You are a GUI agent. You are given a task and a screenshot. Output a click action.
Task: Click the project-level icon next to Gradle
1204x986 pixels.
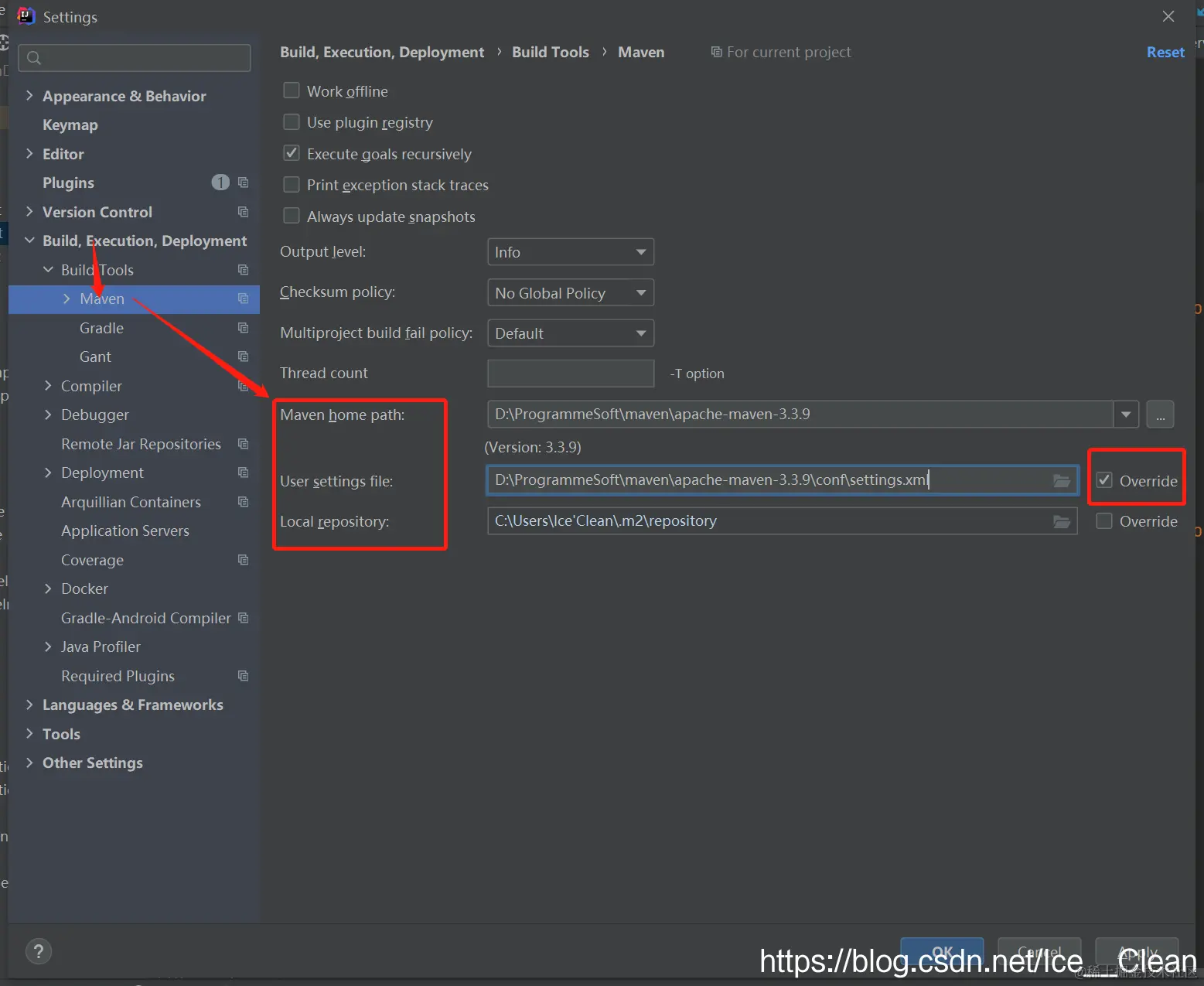click(x=243, y=328)
